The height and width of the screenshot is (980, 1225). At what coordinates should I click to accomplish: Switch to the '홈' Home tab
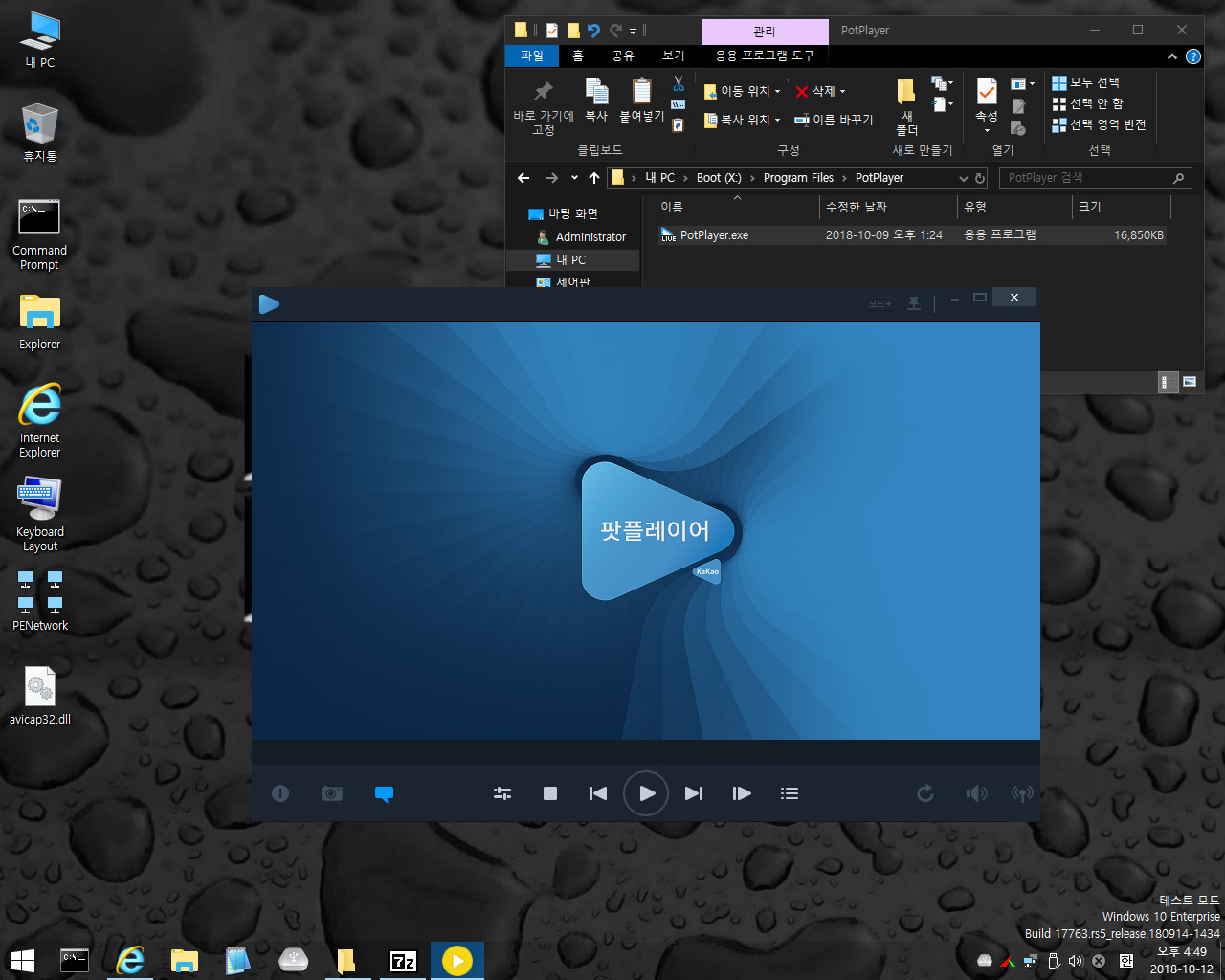(x=578, y=56)
